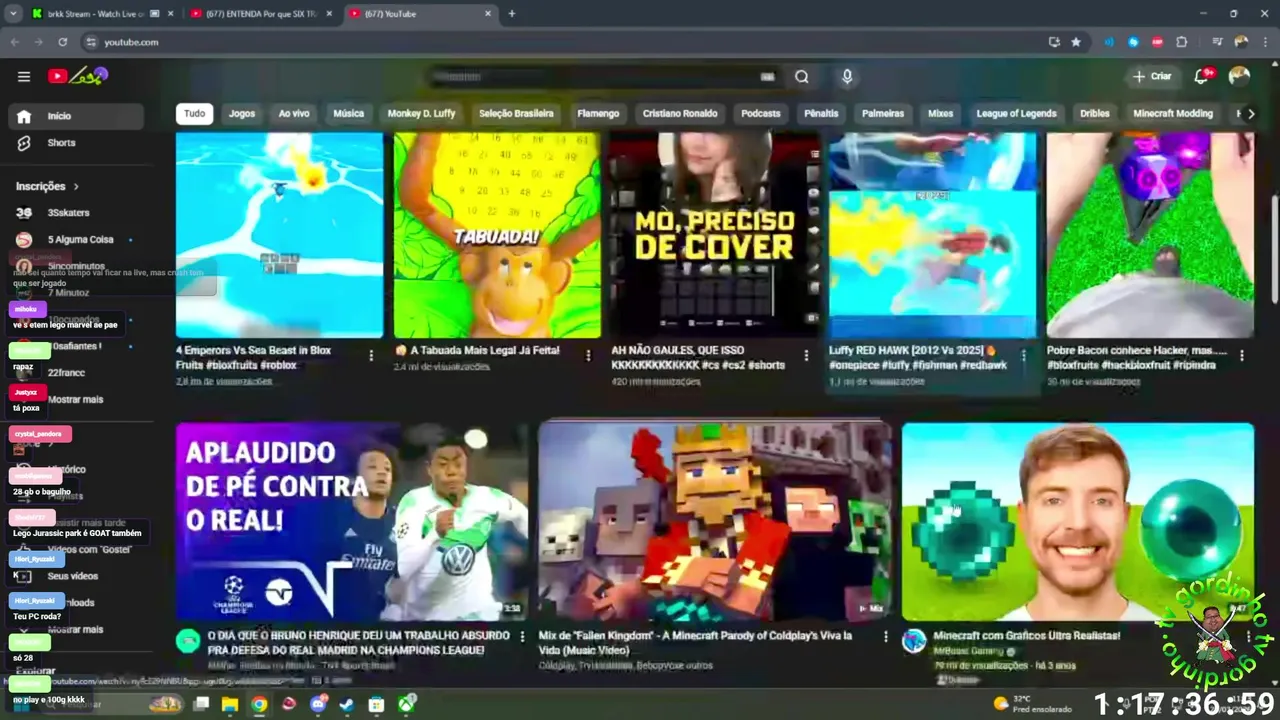Select the Mixes filter chip
The width and height of the screenshot is (1280, 720).
click(x=940, y=114)
